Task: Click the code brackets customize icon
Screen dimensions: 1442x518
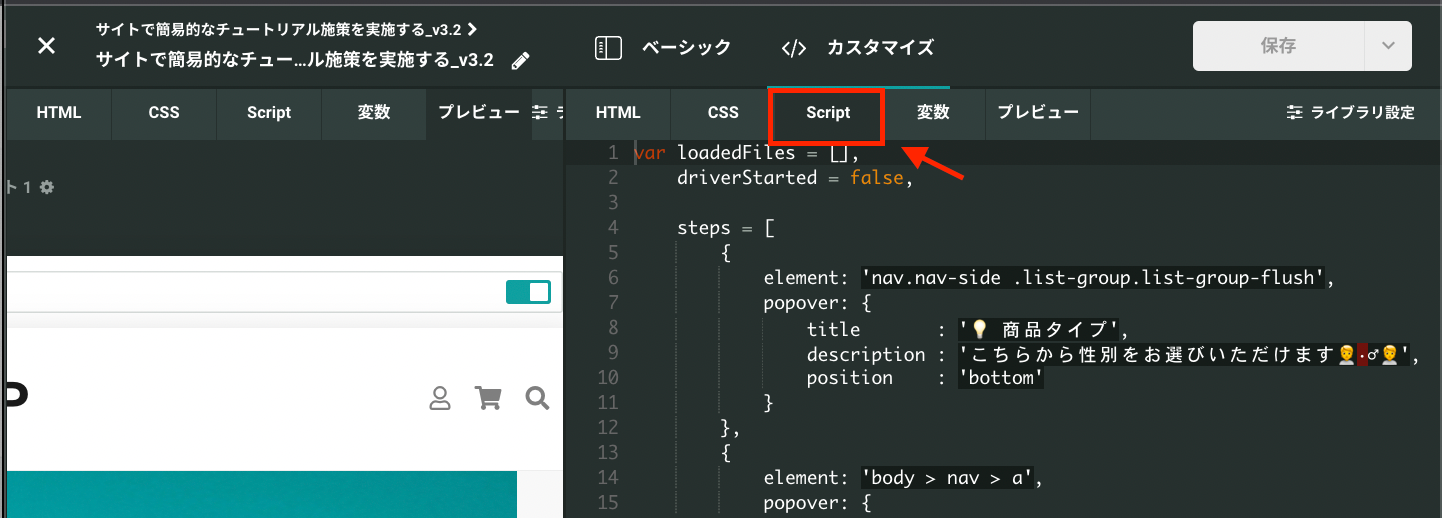Action: 794,47
